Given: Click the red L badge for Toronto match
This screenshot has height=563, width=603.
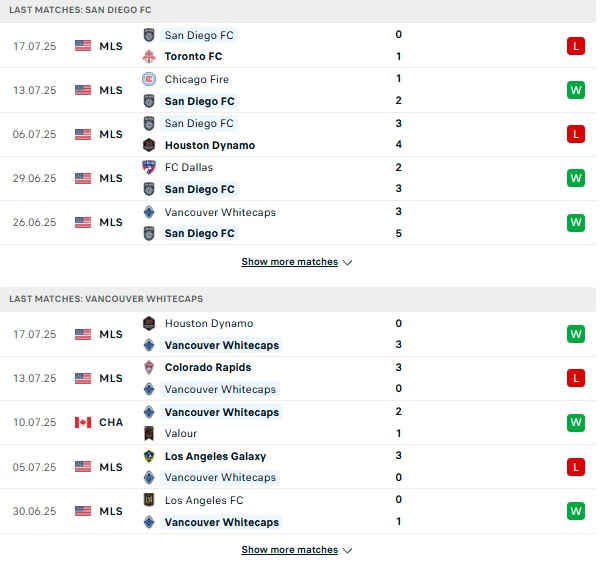Looking at the screenshot, I should pos(576,46).
